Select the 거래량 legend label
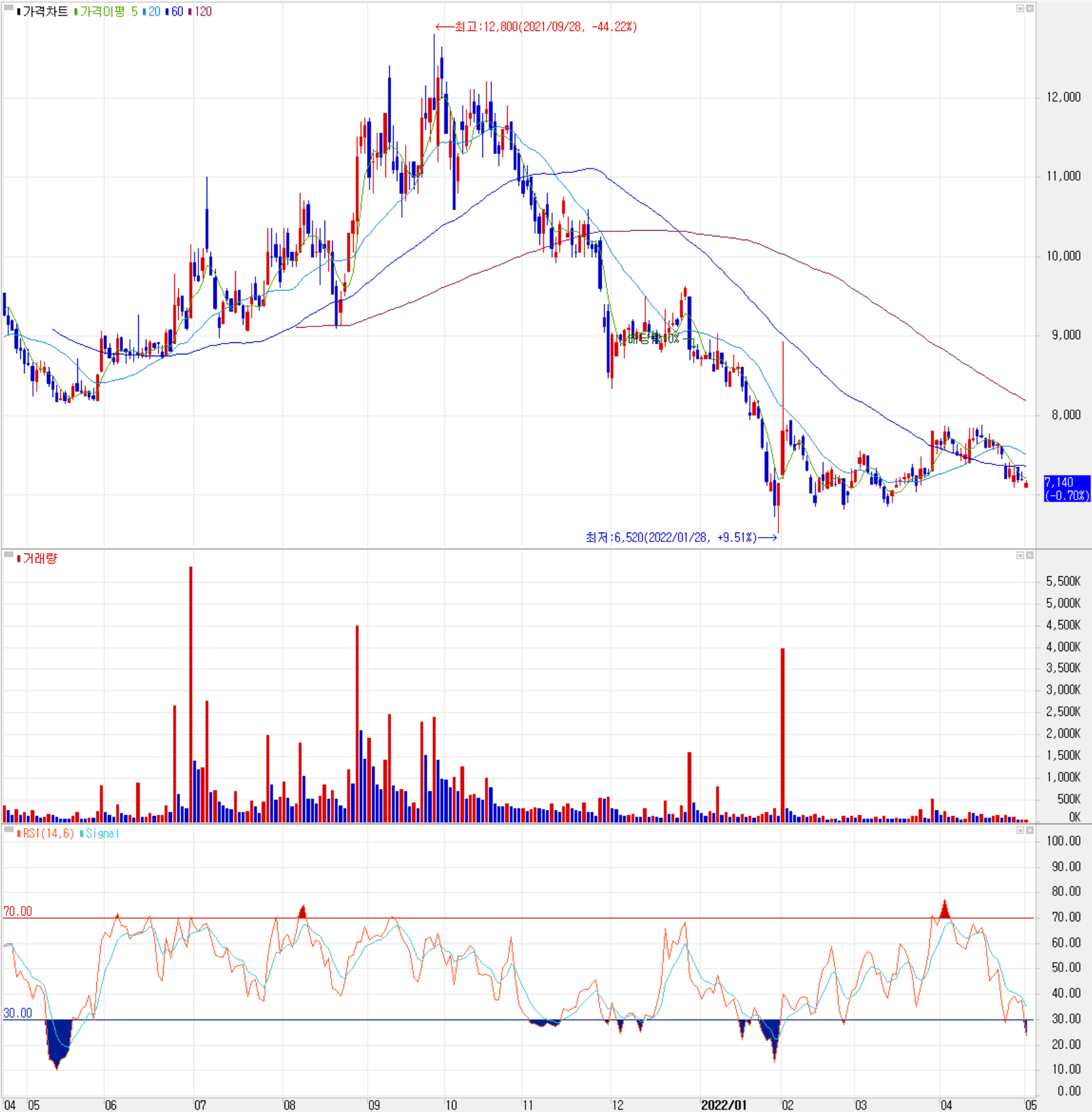The height and width of the screenshot is (1112, 1092). click(x=37, y=559)
